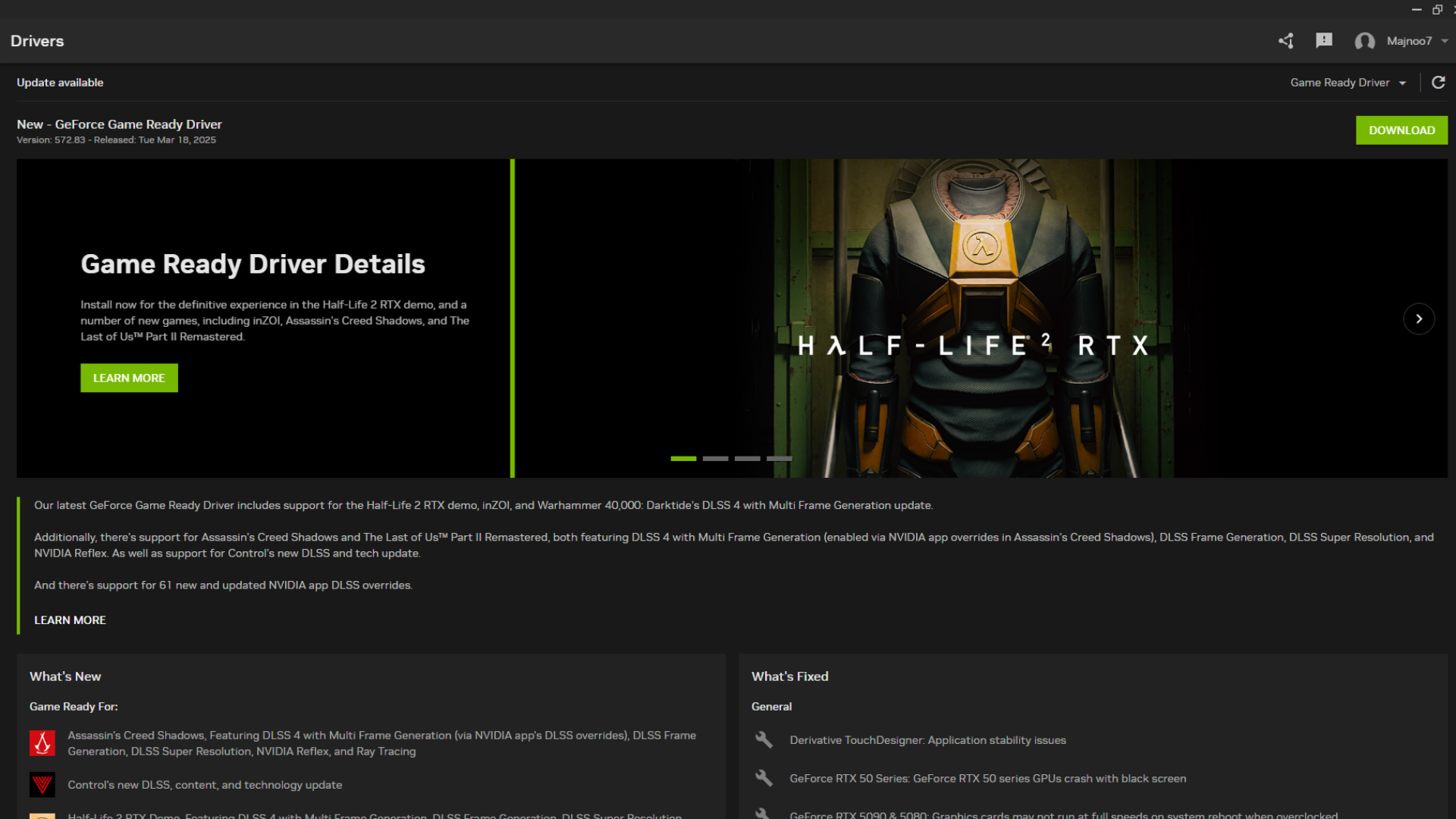Select the second carousel indicator
Viewport: 1456px width, 819px height.
[715, 459]
